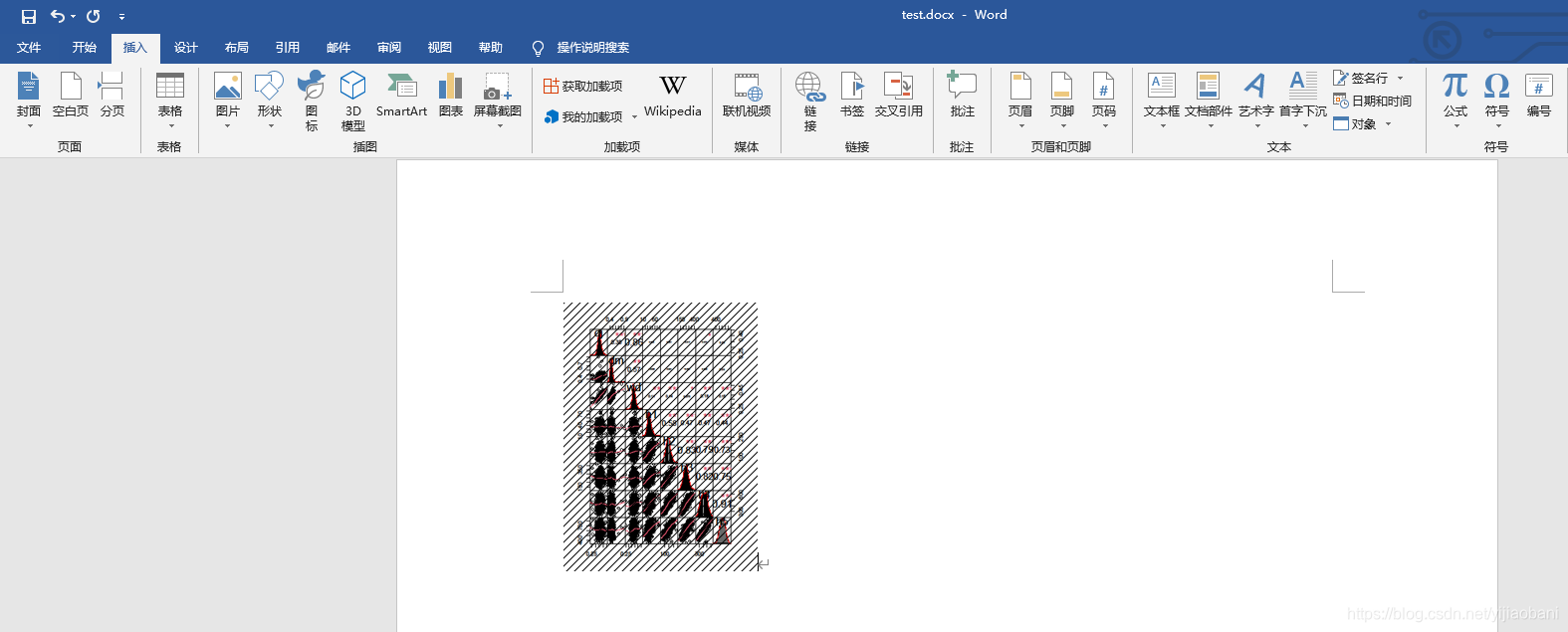The image size is (1568, 632).
Task: Open the 形状 shapes gallery
Action: (x=270, y=100)
